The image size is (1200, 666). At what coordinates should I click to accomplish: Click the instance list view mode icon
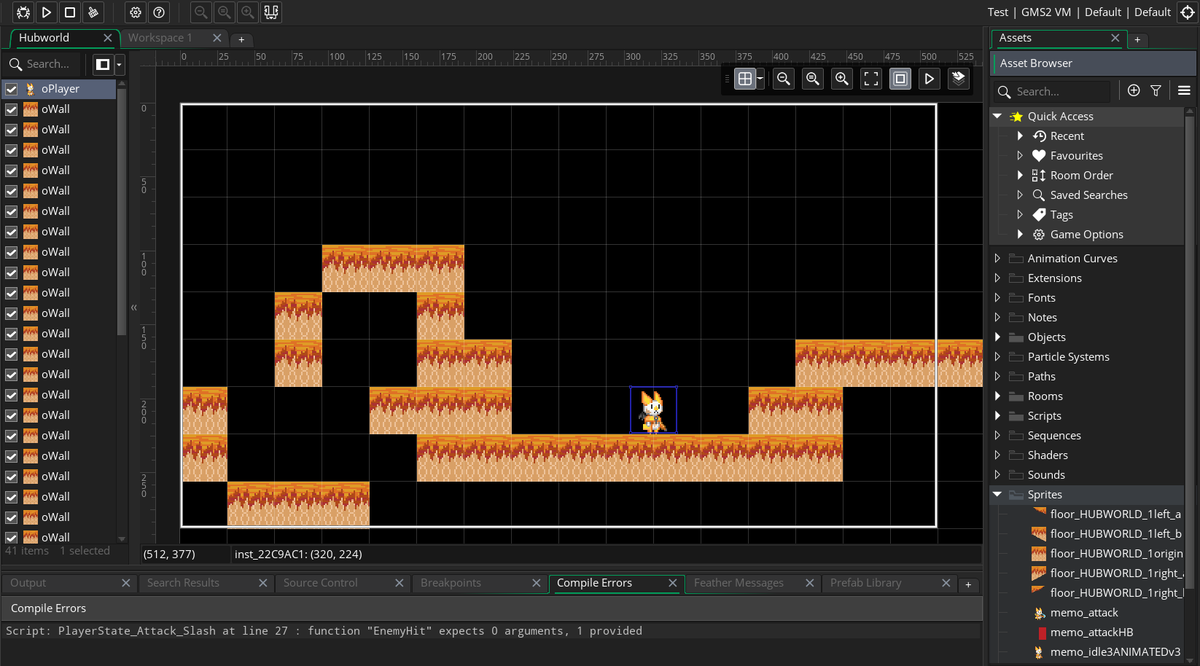tap(102, 64)
